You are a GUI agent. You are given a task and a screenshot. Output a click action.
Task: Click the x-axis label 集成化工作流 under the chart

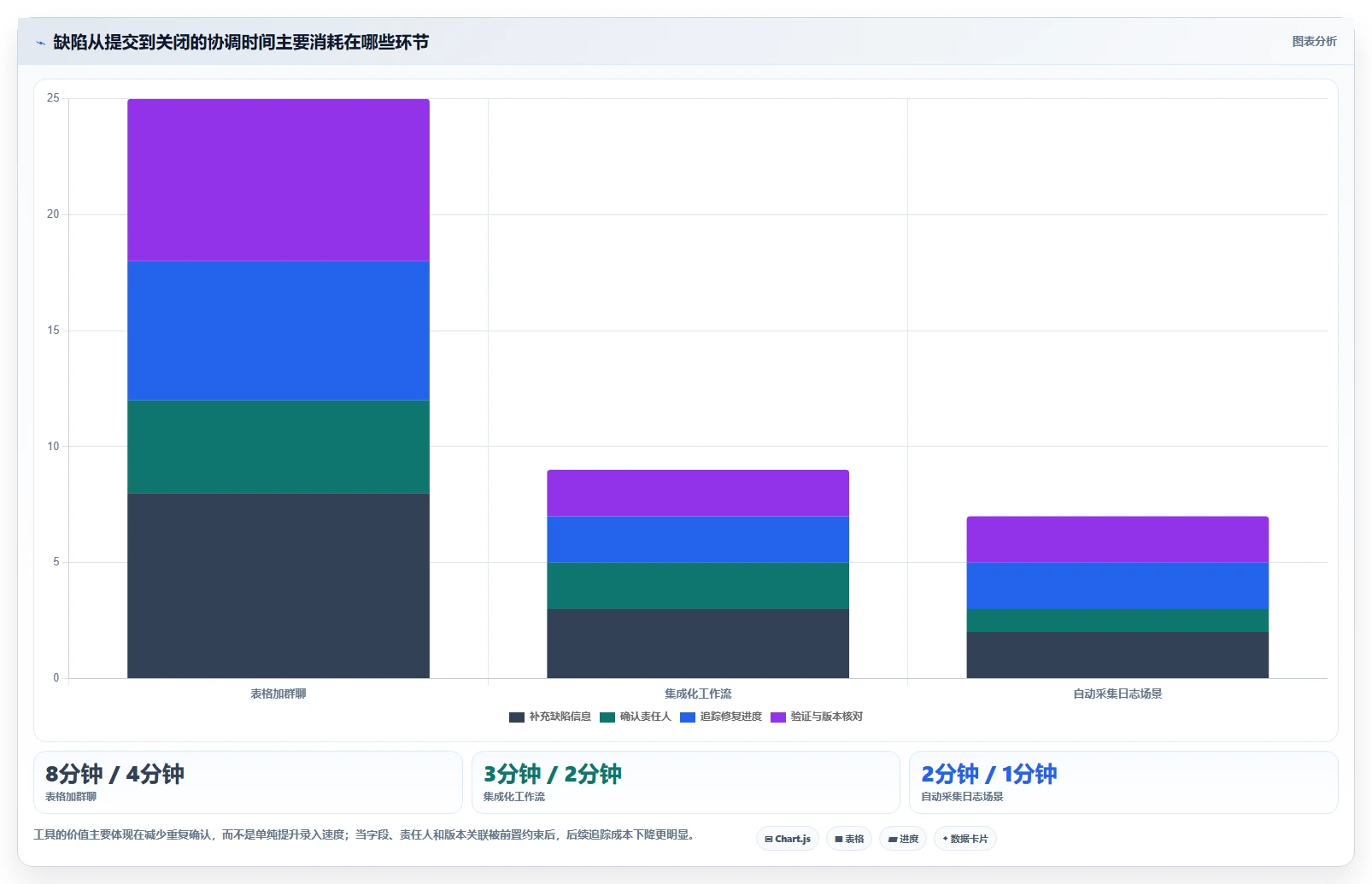698,694
